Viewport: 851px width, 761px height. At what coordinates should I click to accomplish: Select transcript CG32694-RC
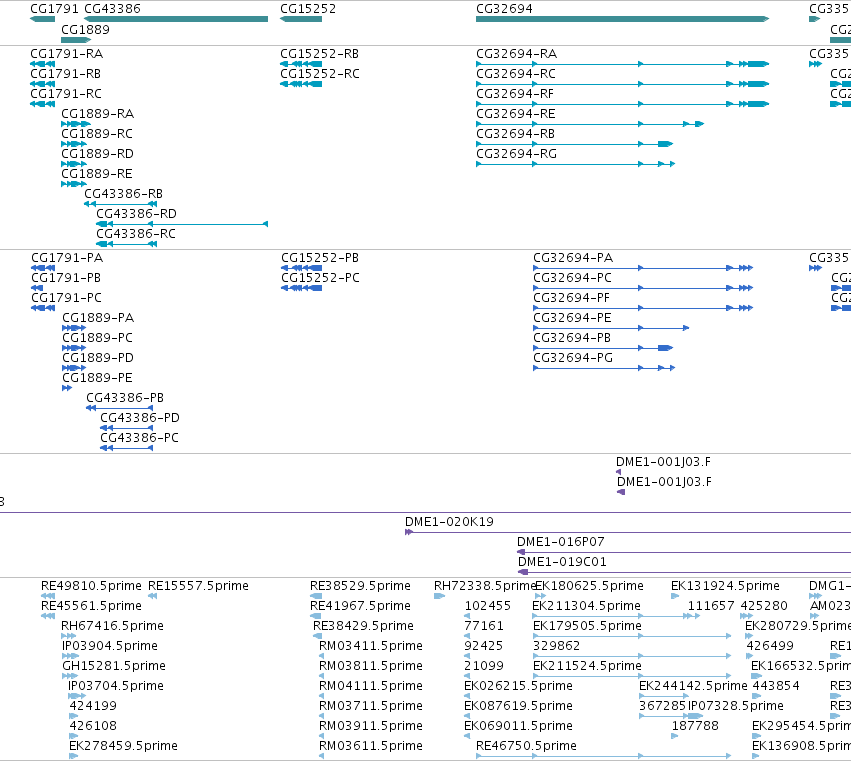click(x=516, y=74)
